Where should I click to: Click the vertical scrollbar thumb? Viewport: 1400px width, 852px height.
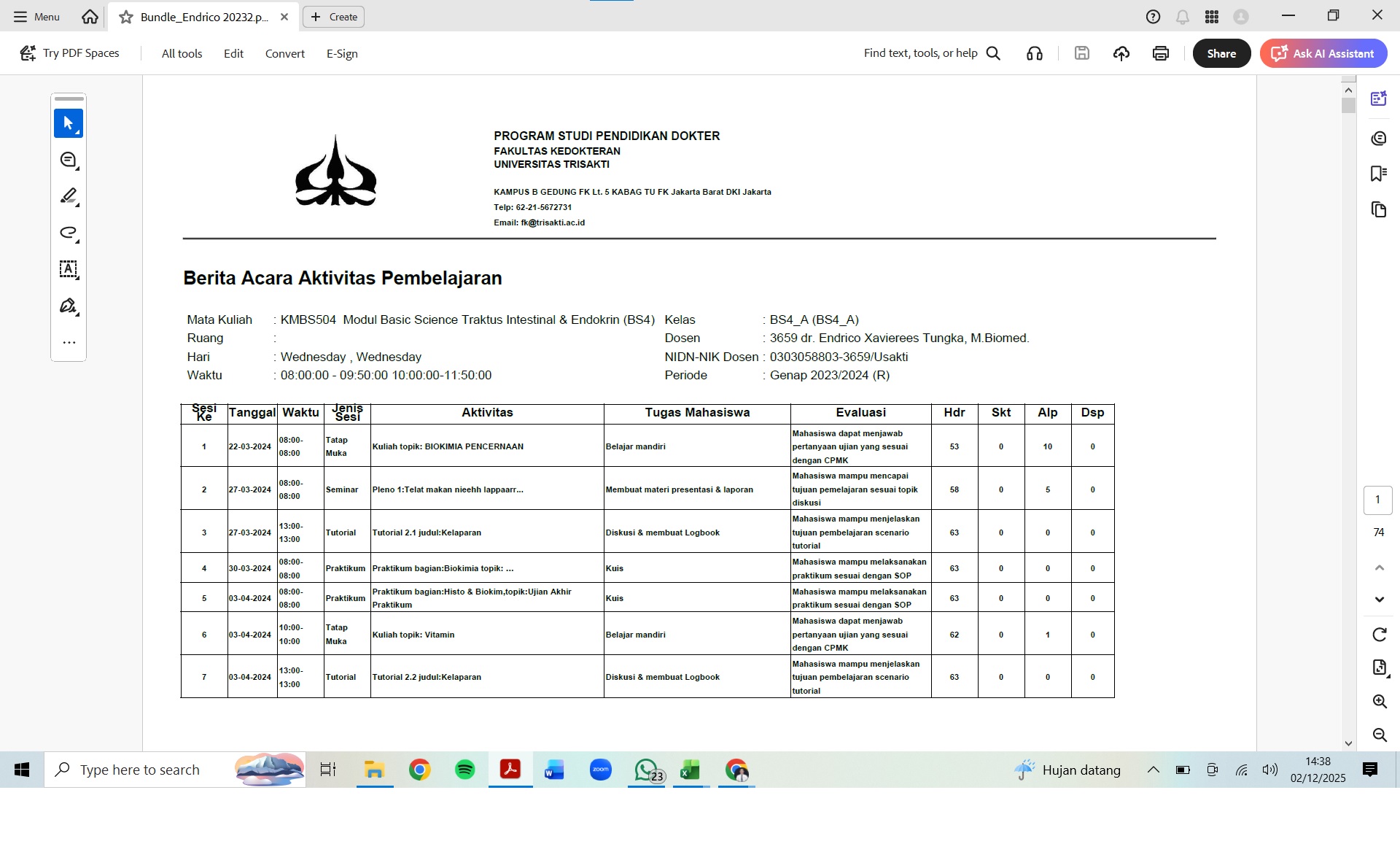(1348, 105)
